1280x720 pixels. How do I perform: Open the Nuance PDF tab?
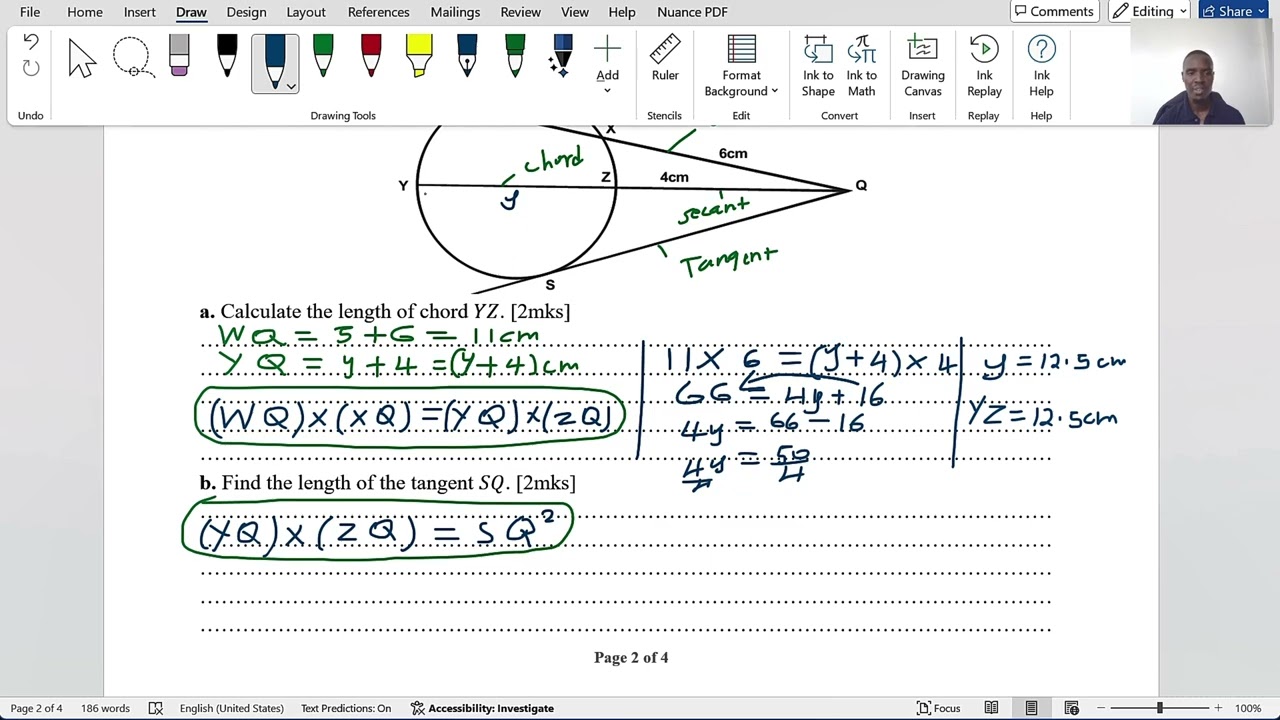[692, 12]
